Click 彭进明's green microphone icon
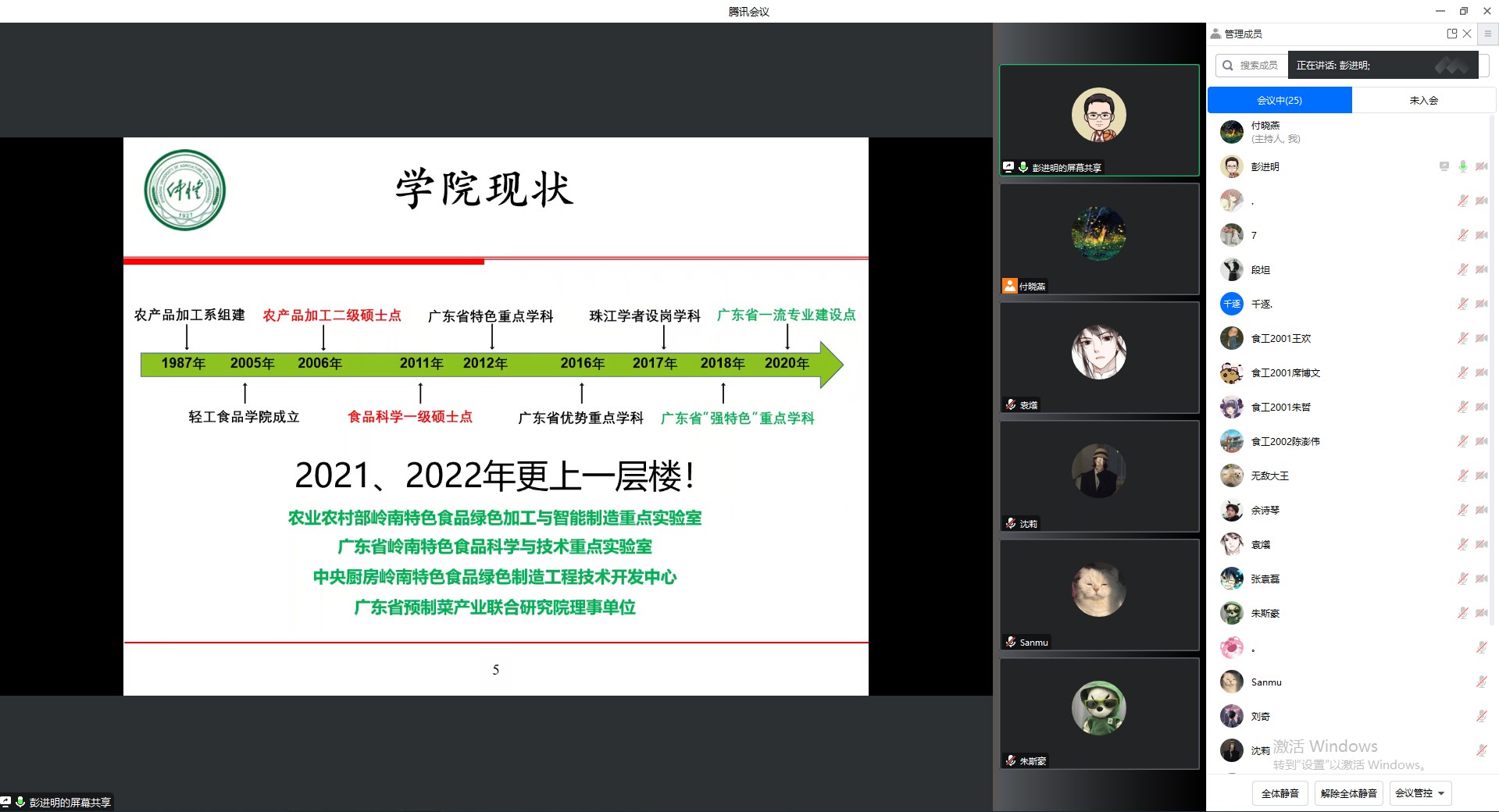 click(x=1462, y=166)
